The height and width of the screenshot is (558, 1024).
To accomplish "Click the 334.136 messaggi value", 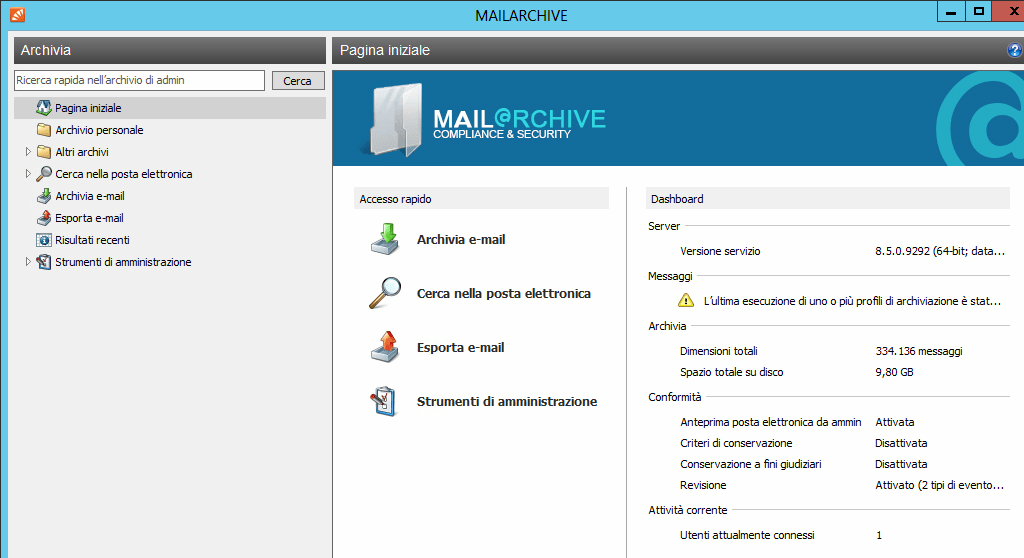I will pos(919,351).
